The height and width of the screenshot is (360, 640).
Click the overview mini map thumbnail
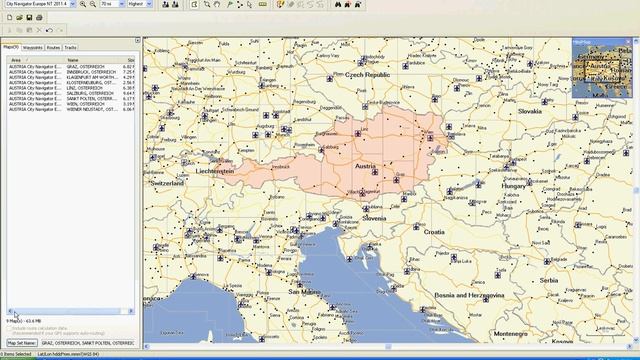[602, 71]
